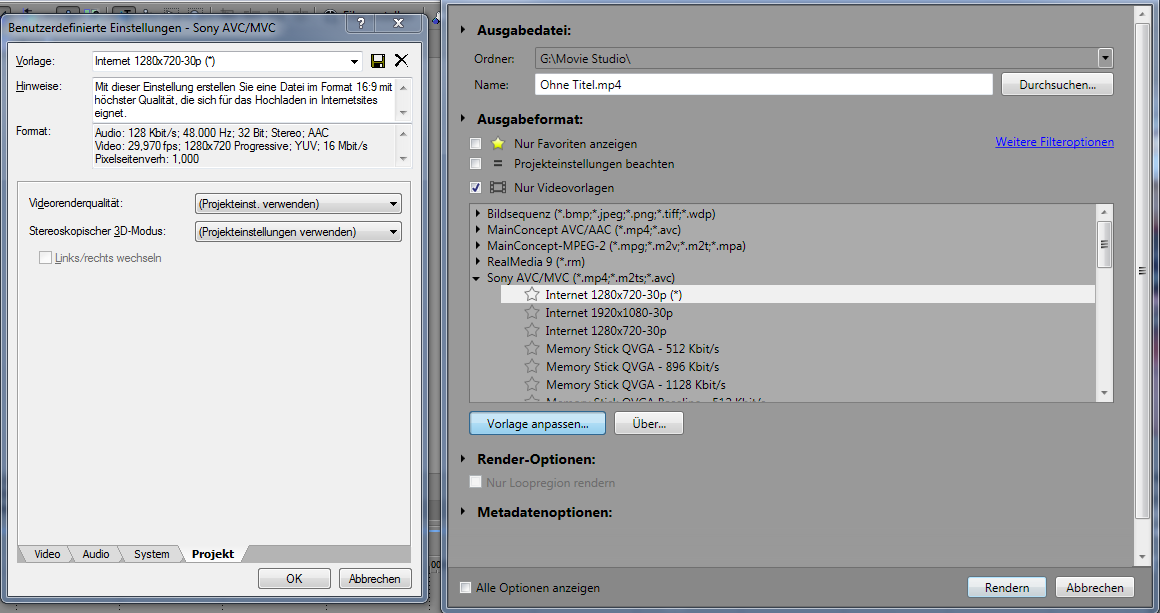Click the filmstrip icon next to Nur Videovorlagen
1160x613 pixels.
point(498,188)
